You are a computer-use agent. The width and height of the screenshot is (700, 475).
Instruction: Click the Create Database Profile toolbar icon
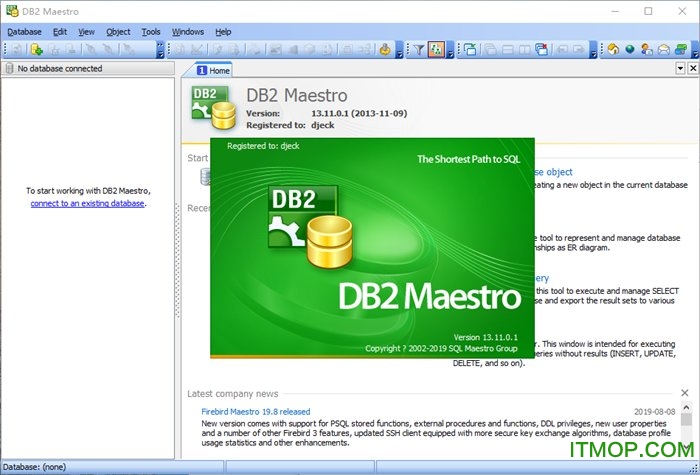pos(36,50)
